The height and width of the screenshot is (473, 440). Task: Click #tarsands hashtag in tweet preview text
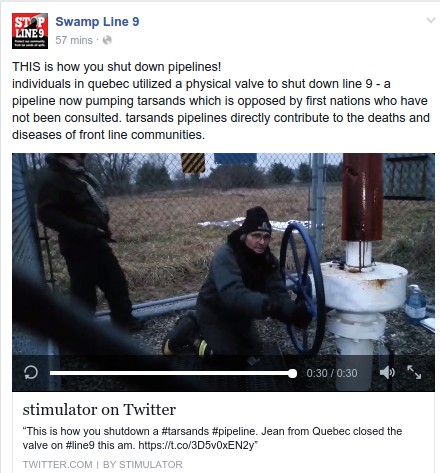(185, 431)
